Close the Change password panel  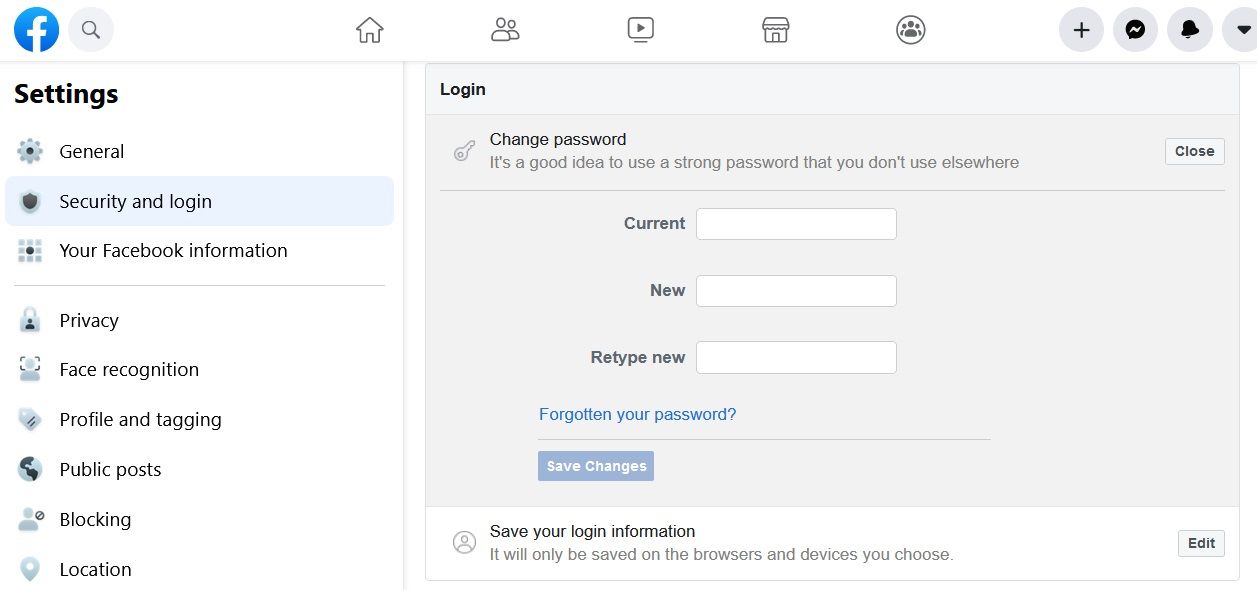tap(1194, 151)
